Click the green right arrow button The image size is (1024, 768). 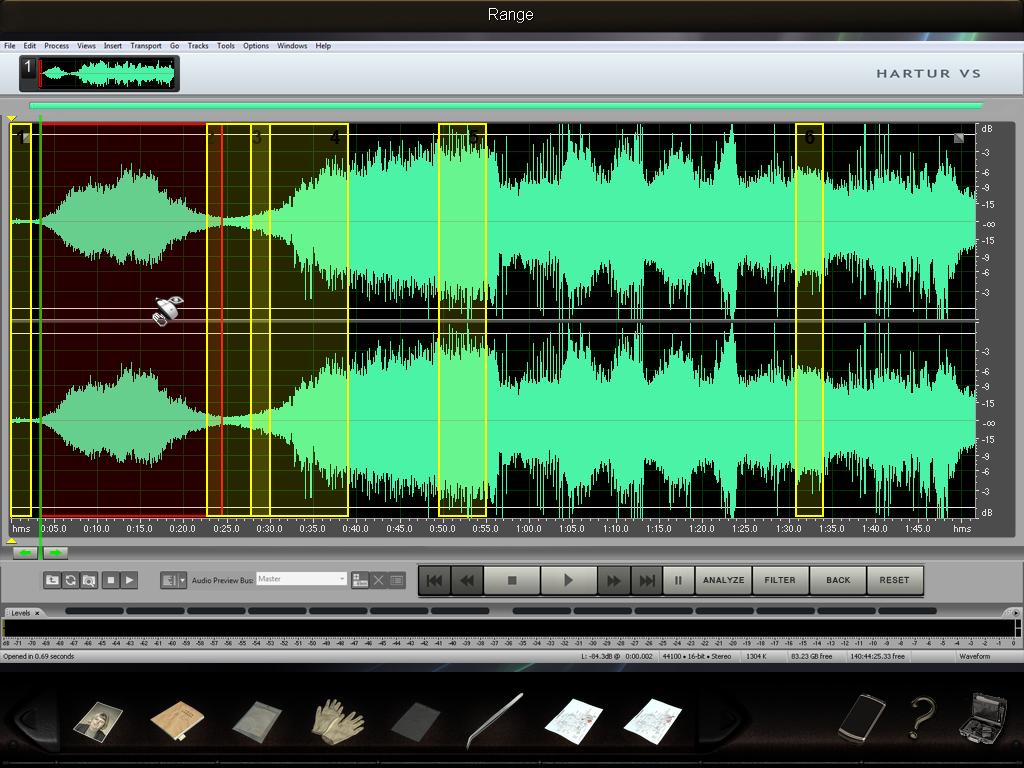tap(56, 553)
